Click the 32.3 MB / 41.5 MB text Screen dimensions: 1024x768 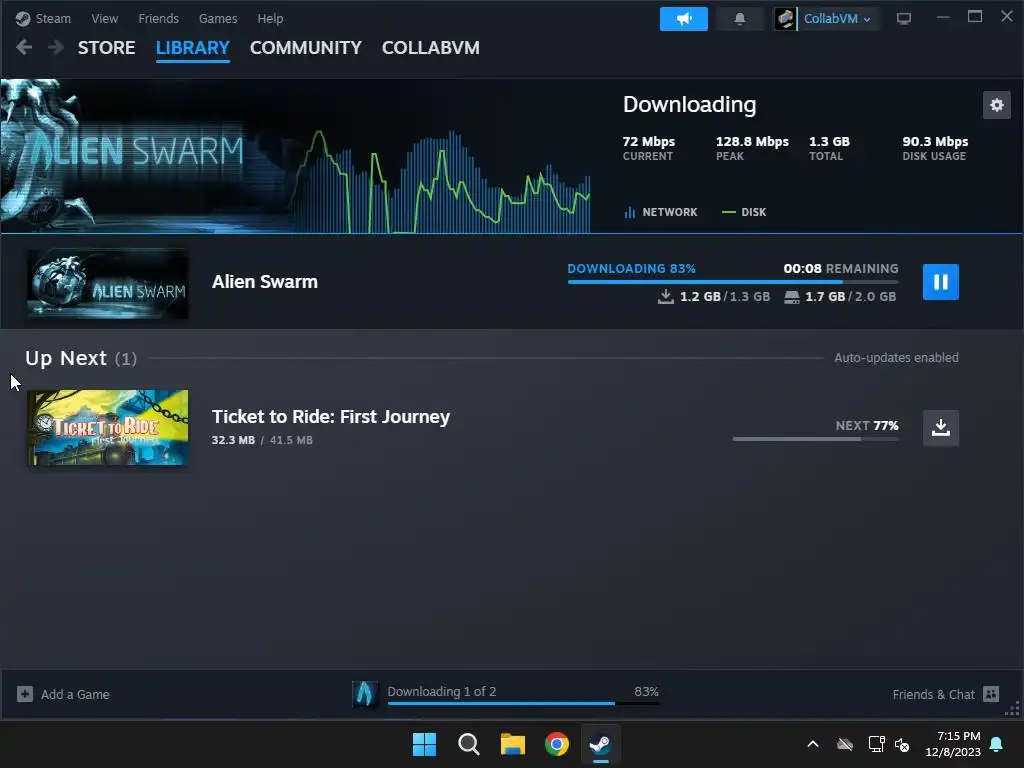click(262, 440)
